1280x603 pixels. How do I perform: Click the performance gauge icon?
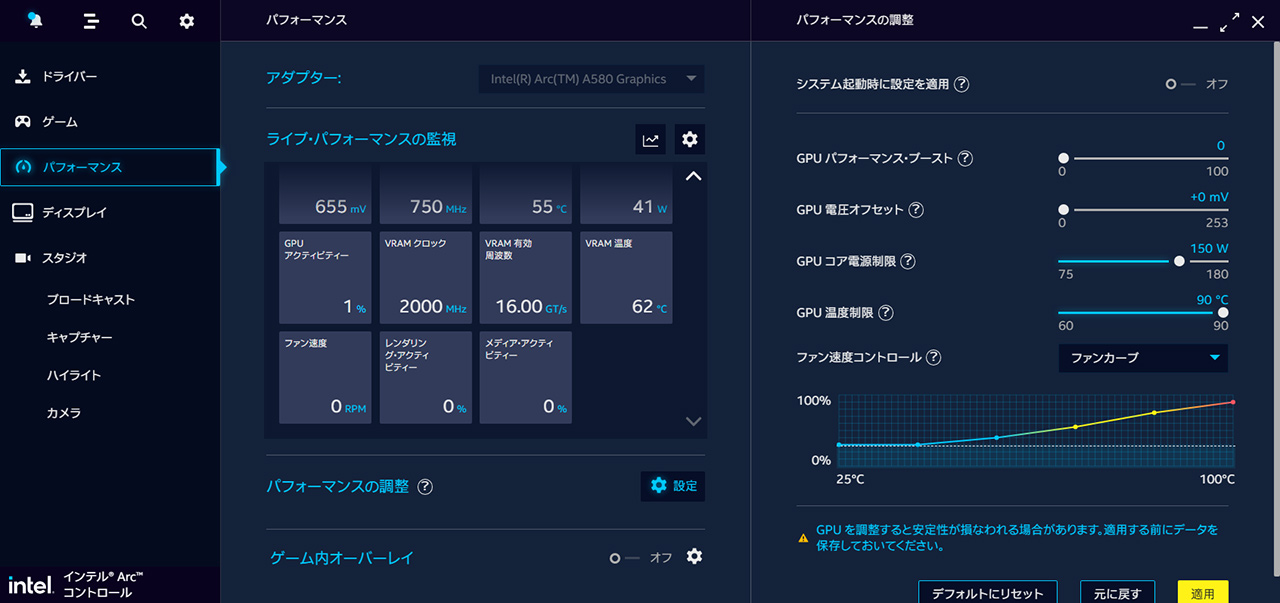[23, 167]
